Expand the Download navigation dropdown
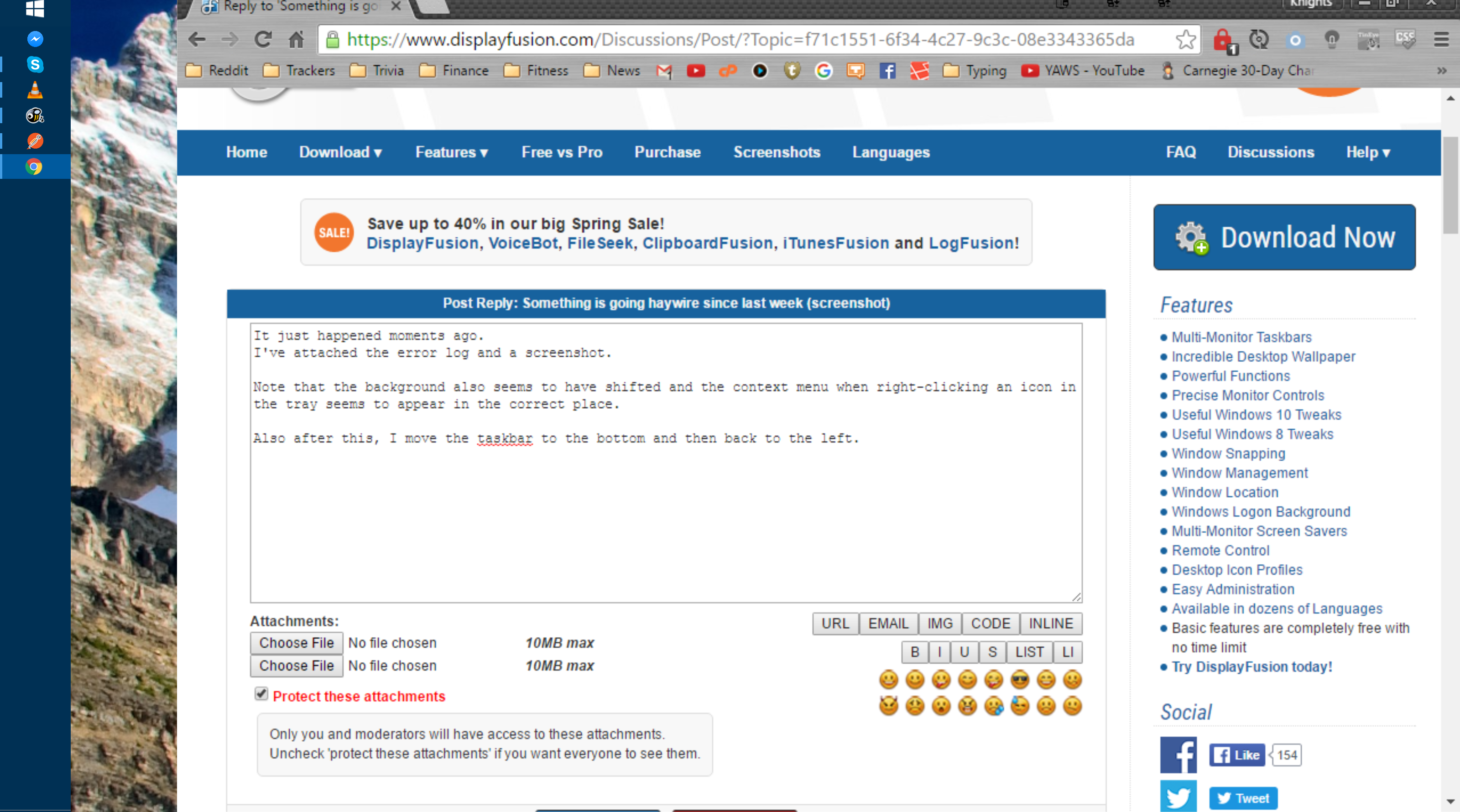The height and width of the screenshot is (812, 1460). [340, 152]
